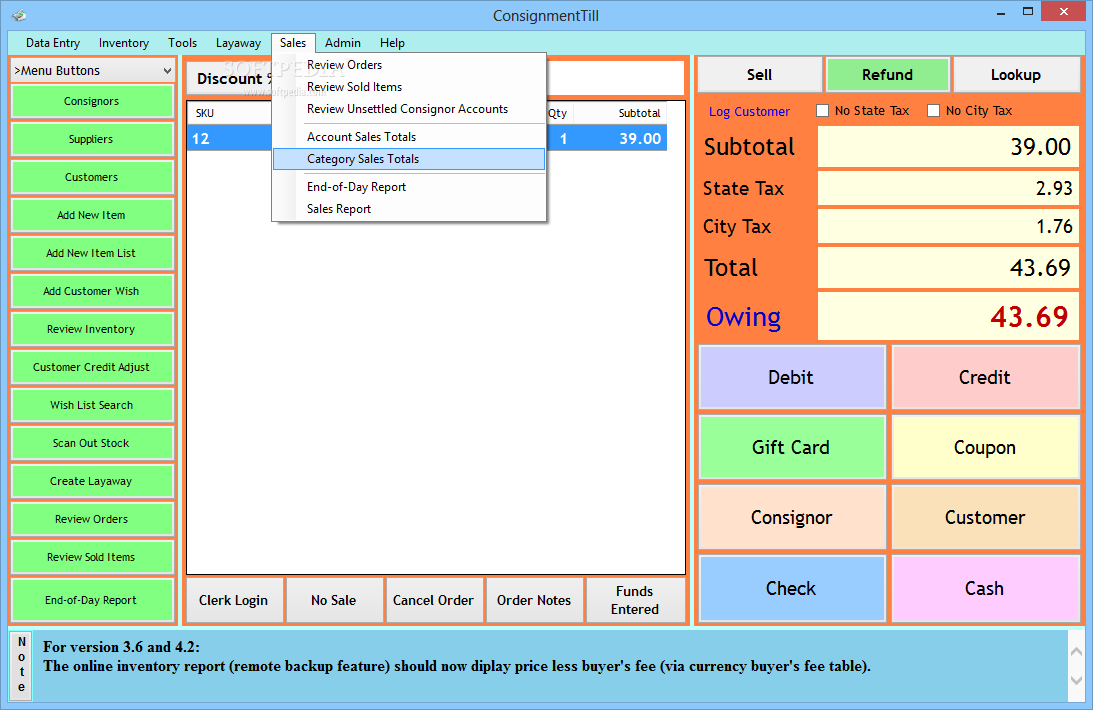Click the note panel scroll up arrow
The width and height of the screenshot is (1093, 710).
(1076, 651)
